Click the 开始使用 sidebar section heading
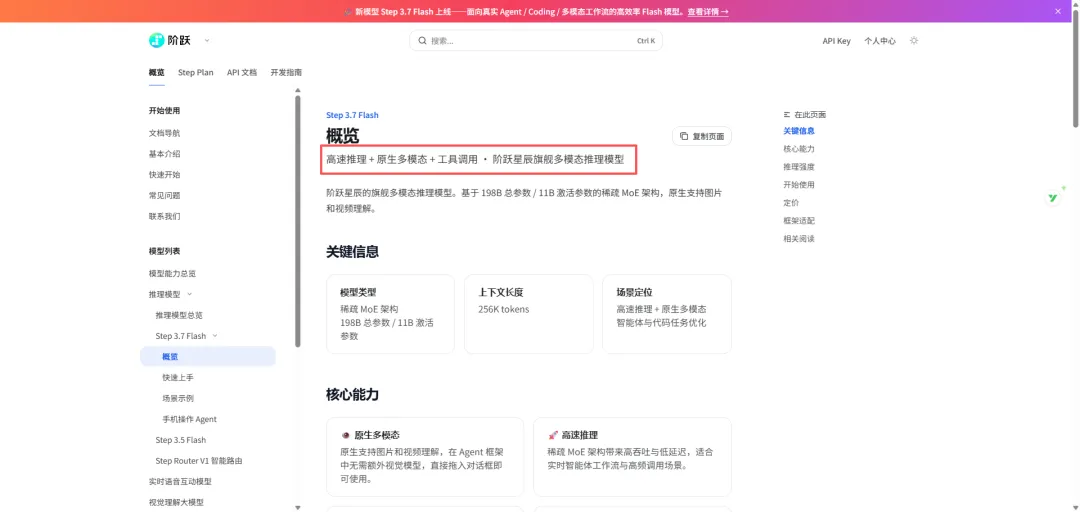Image resolution: width=1080 pixels, height=512 pixels. point(164,110)
